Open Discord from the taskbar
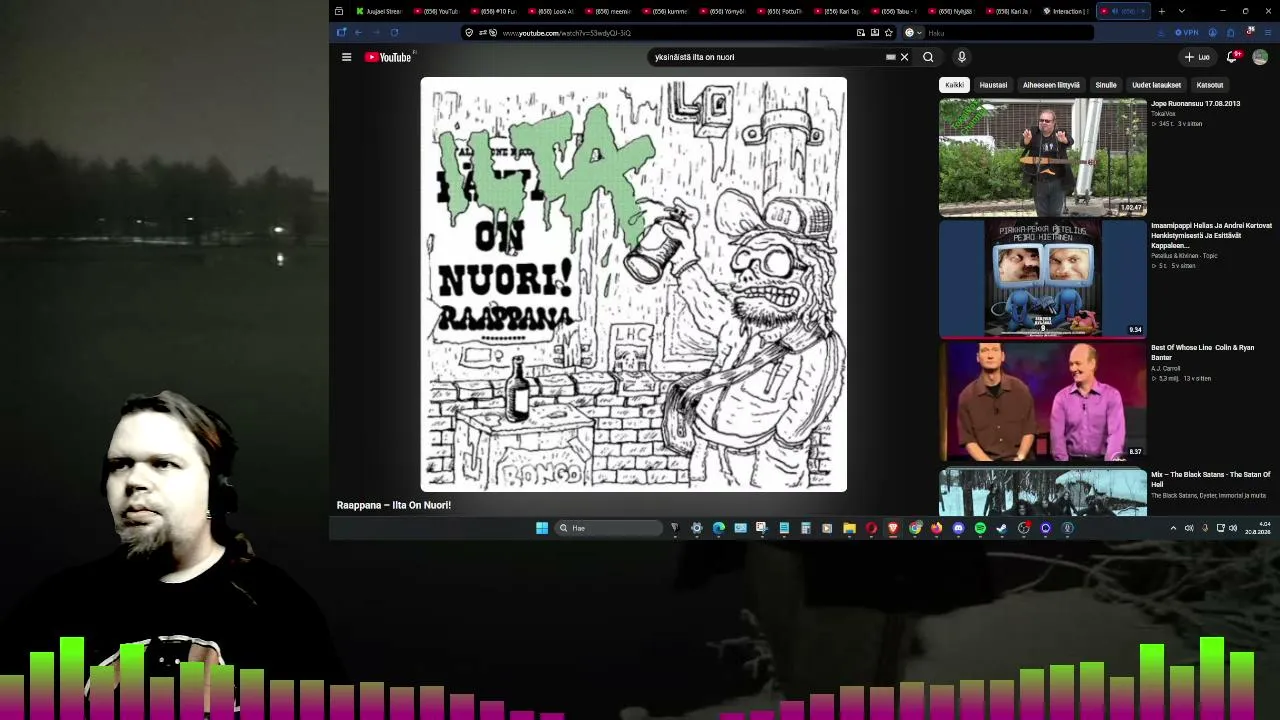Image resolution: width=1280 pixels, height=720 pixels. point(958,528)
